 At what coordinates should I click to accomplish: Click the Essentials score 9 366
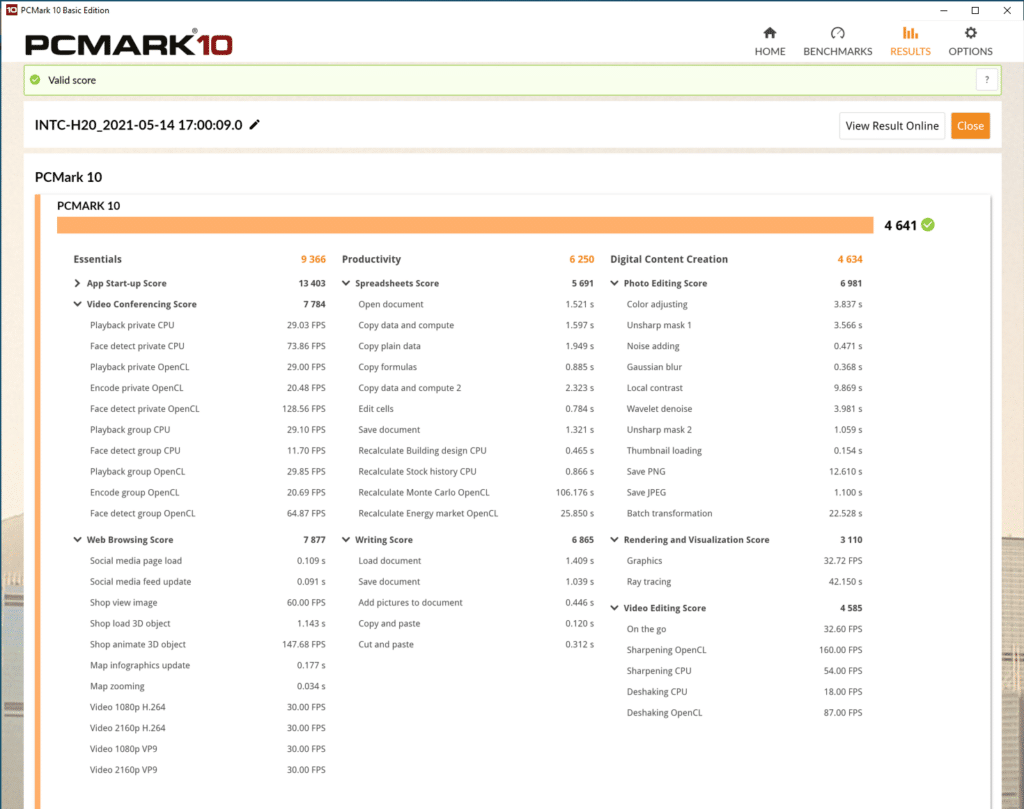point(313,259)
